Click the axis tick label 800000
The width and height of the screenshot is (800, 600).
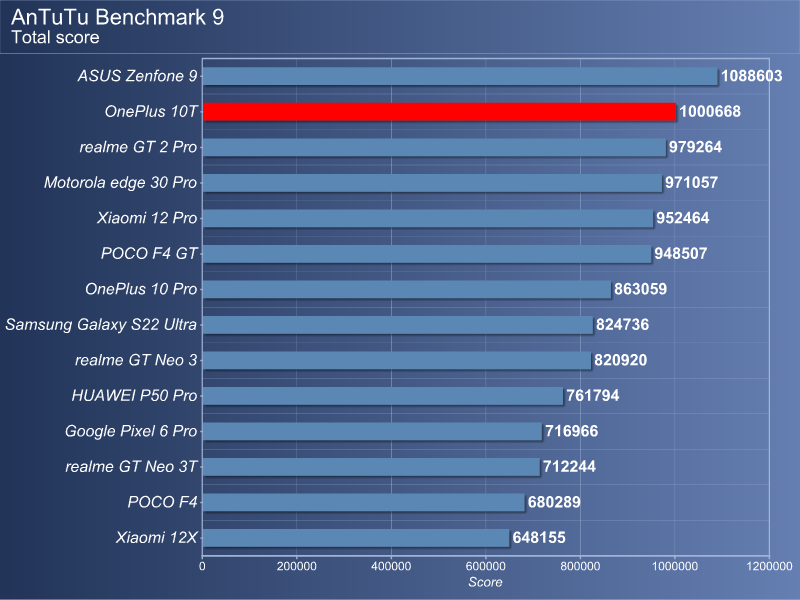point(580,566)
